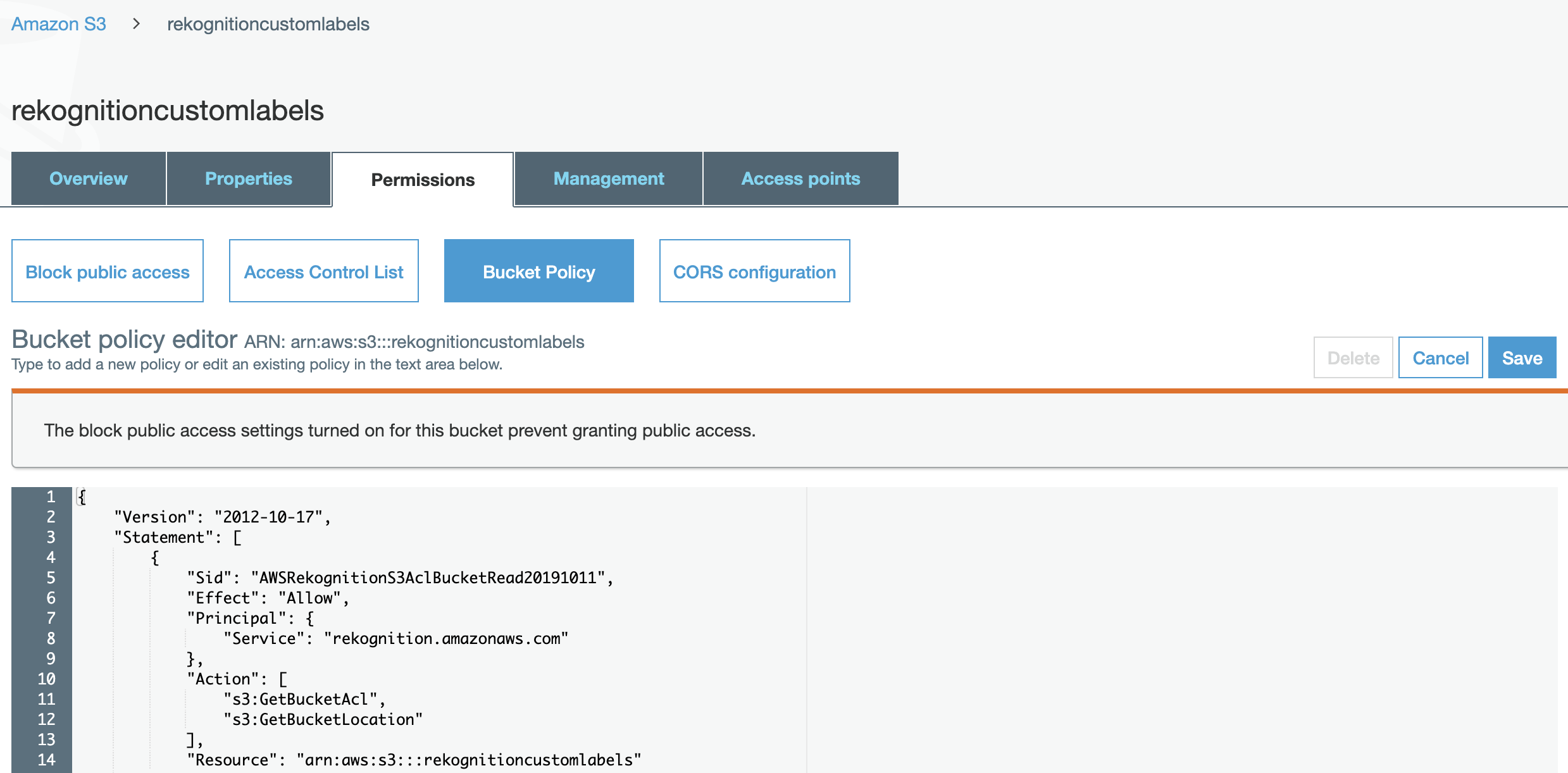Place cursor on the Sid line
The height and width of the screenshot is (773, 1568).
[399, 578]
